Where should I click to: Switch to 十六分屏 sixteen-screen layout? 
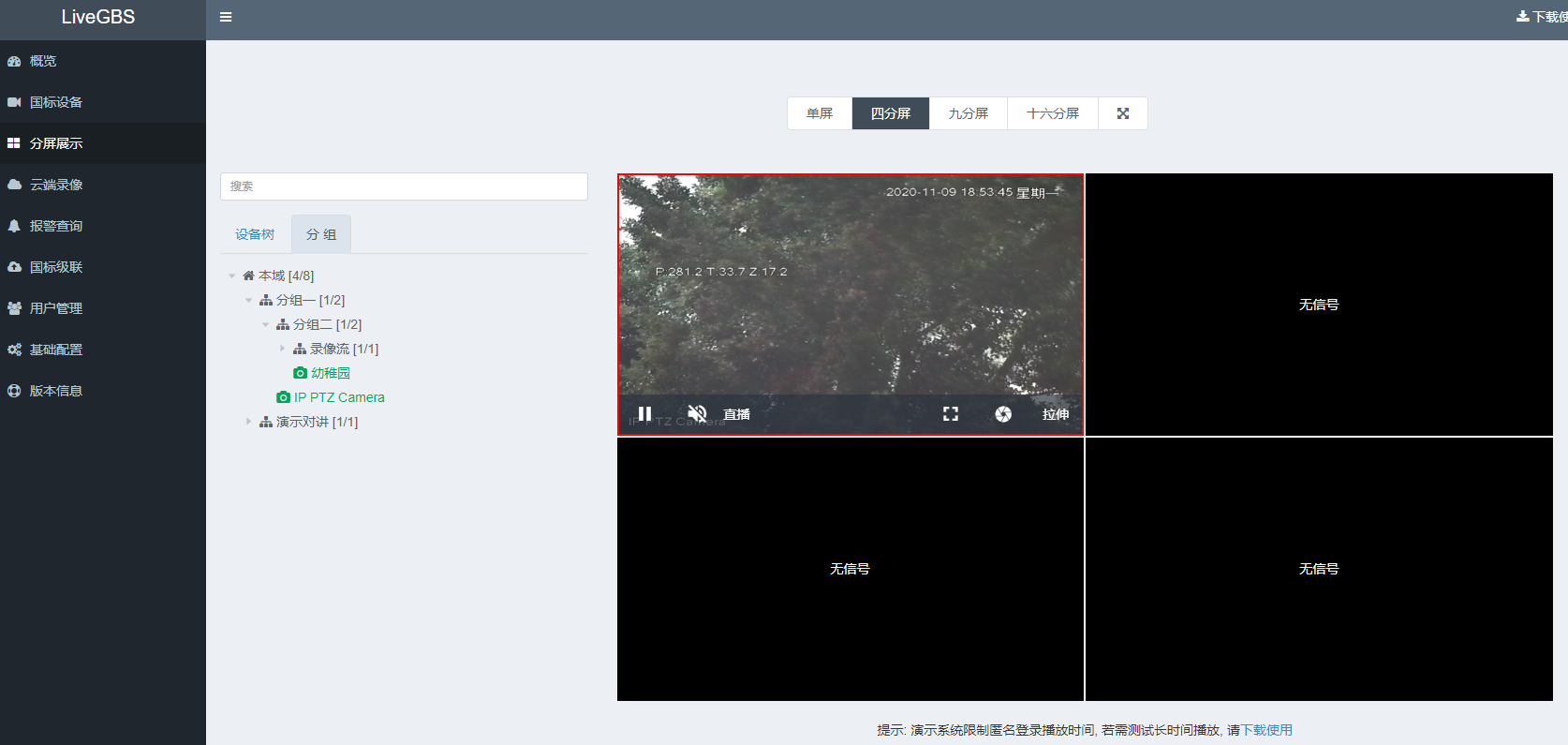pos(1053,113)
